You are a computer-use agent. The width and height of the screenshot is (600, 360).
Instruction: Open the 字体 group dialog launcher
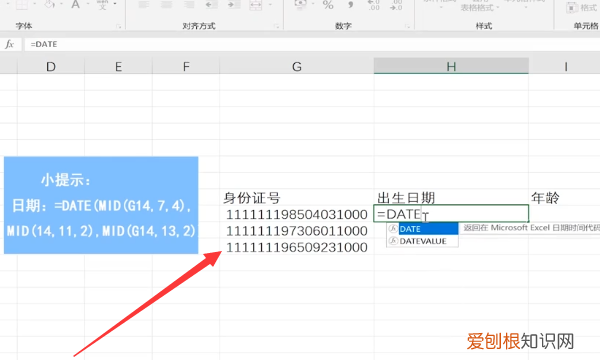(119, 26)
